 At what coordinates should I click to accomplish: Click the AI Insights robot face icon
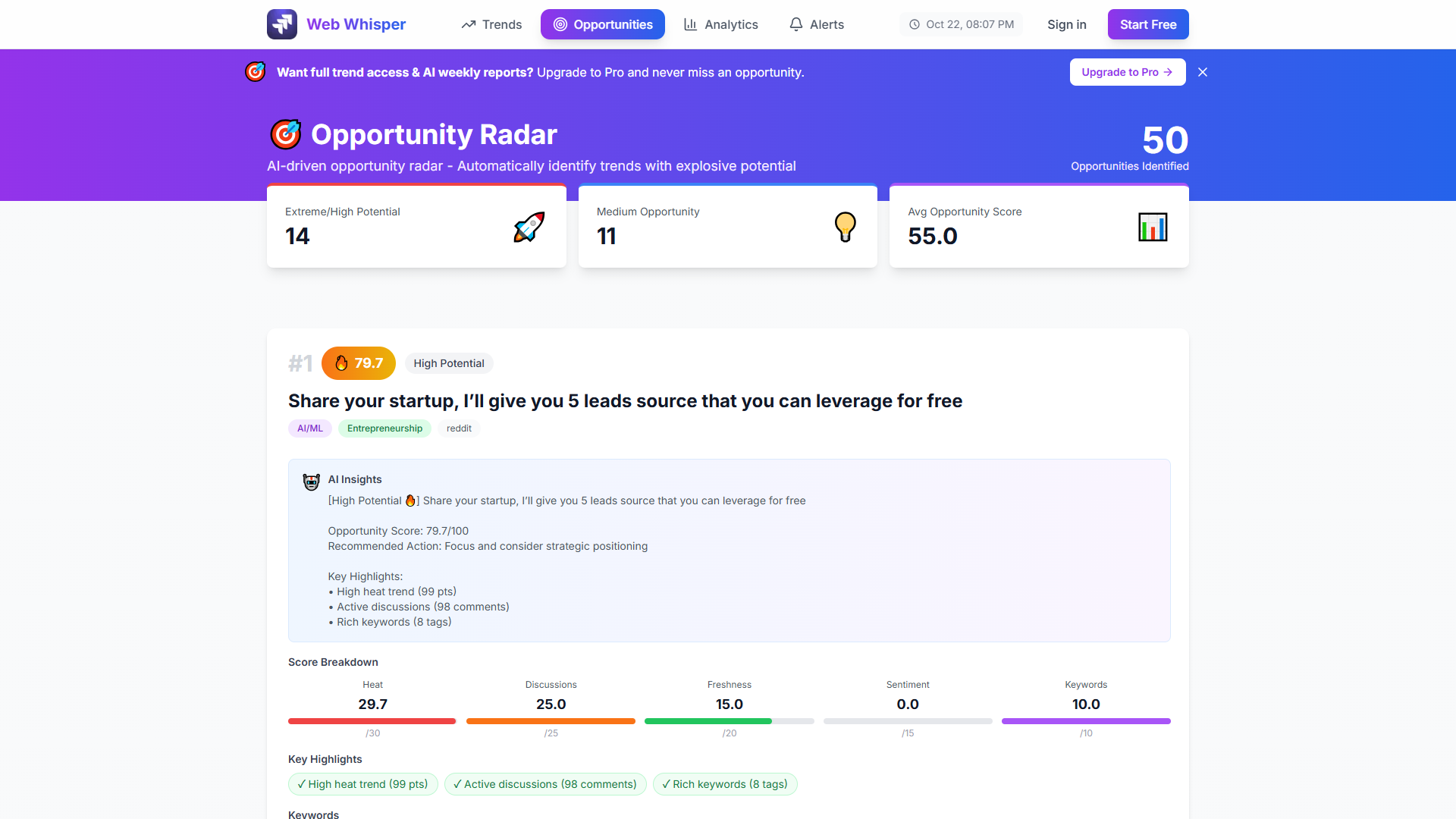point(311,482)
